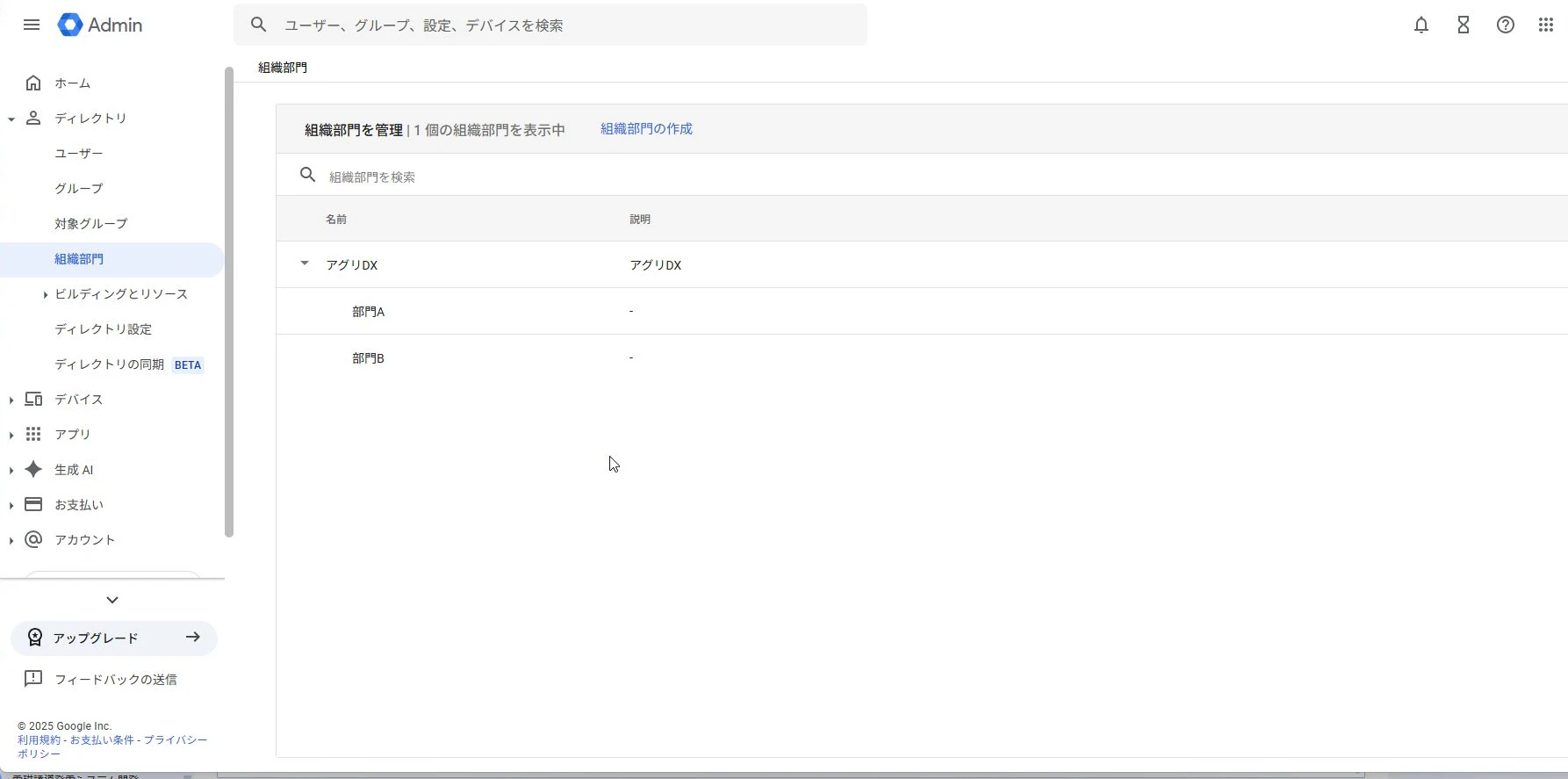
Task: Click the Generative AI sparkle icon
Action: click(x=33, y=469)
